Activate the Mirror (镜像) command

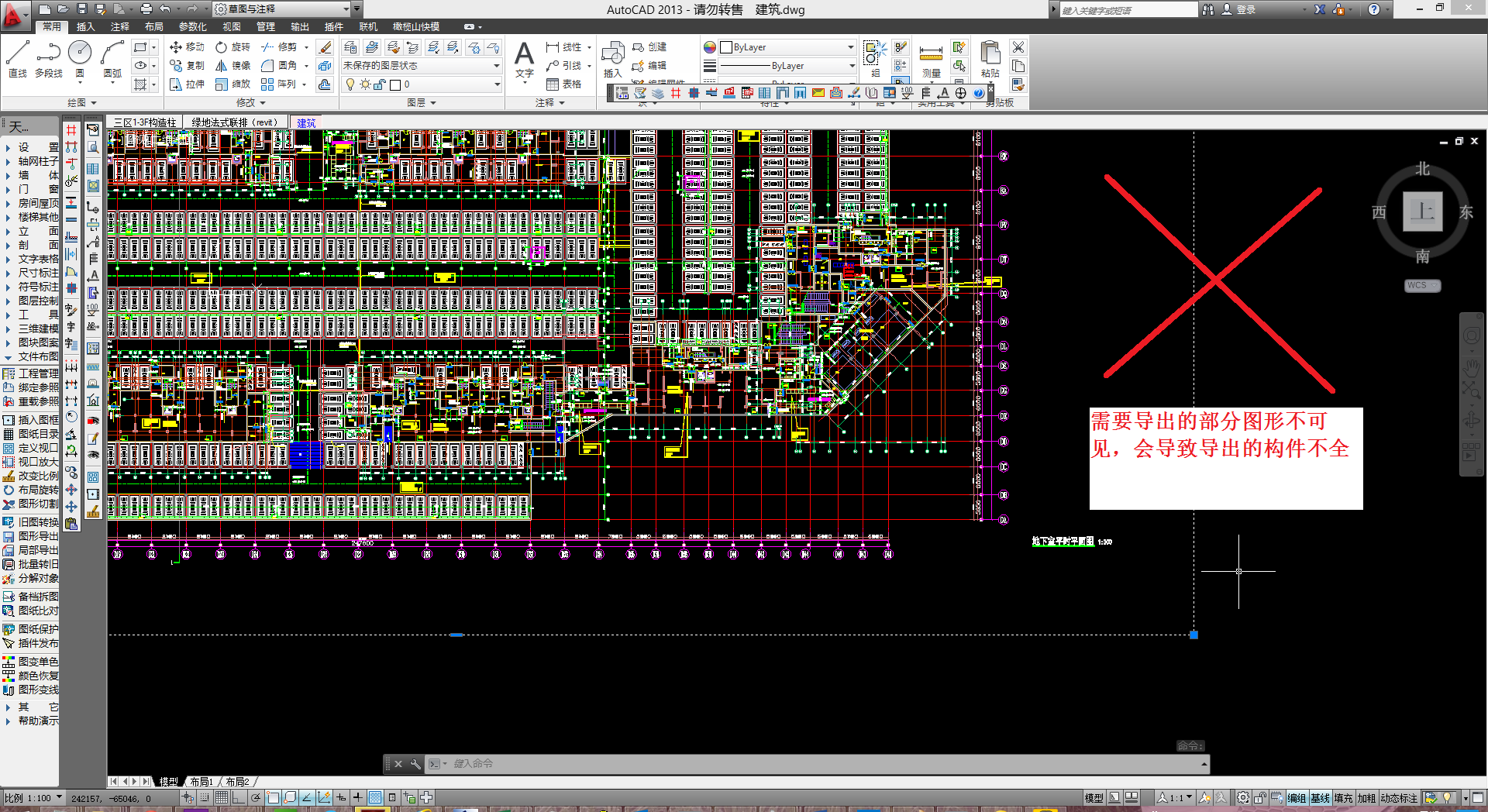[x=233, y=65]
